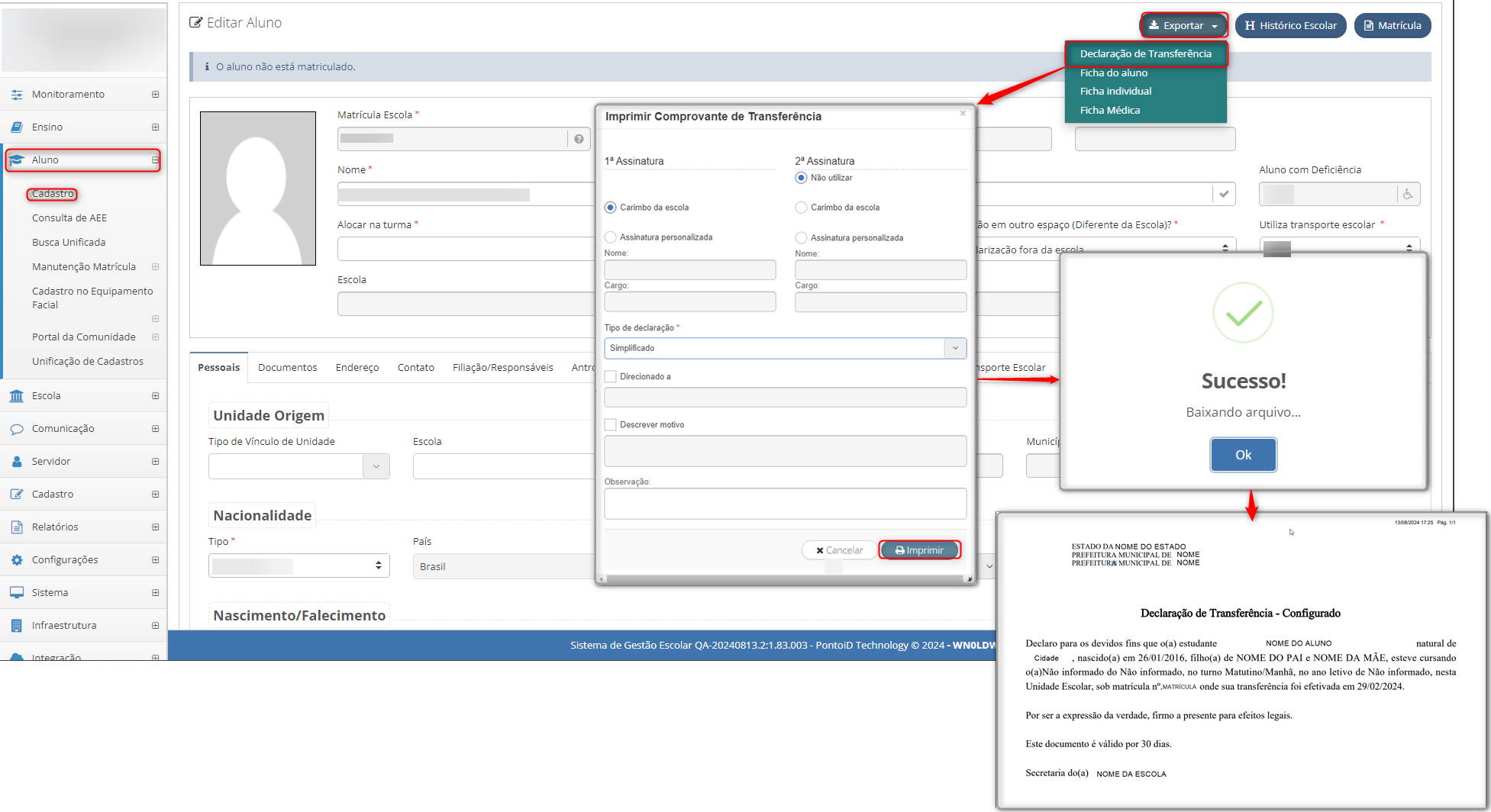This screenshot has height=812, width=1491.
Task: Open the Tipo de Vínculo de Unidade dropdown
Action: [x=299, y=466]
